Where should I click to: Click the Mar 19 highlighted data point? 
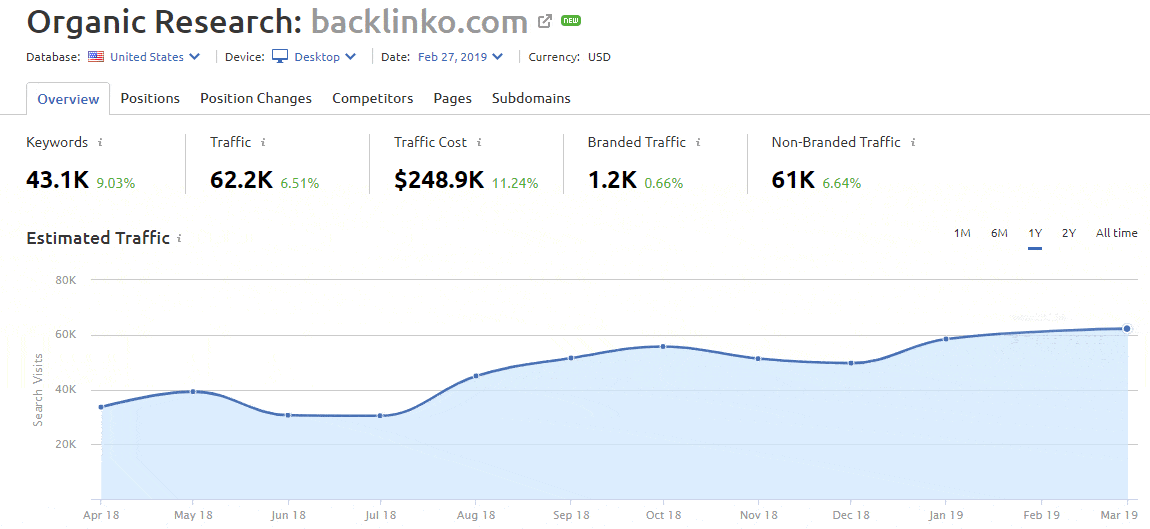(1127, 329)
